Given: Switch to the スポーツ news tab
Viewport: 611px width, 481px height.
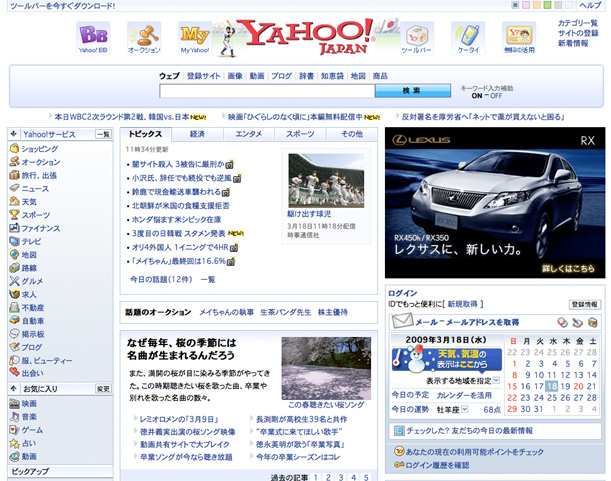Looking at the screenshot, I should pyautogui.click(x=300, y=134).
